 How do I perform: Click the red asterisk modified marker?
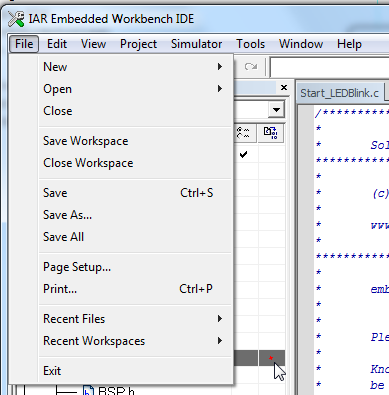tap(271, 358)
